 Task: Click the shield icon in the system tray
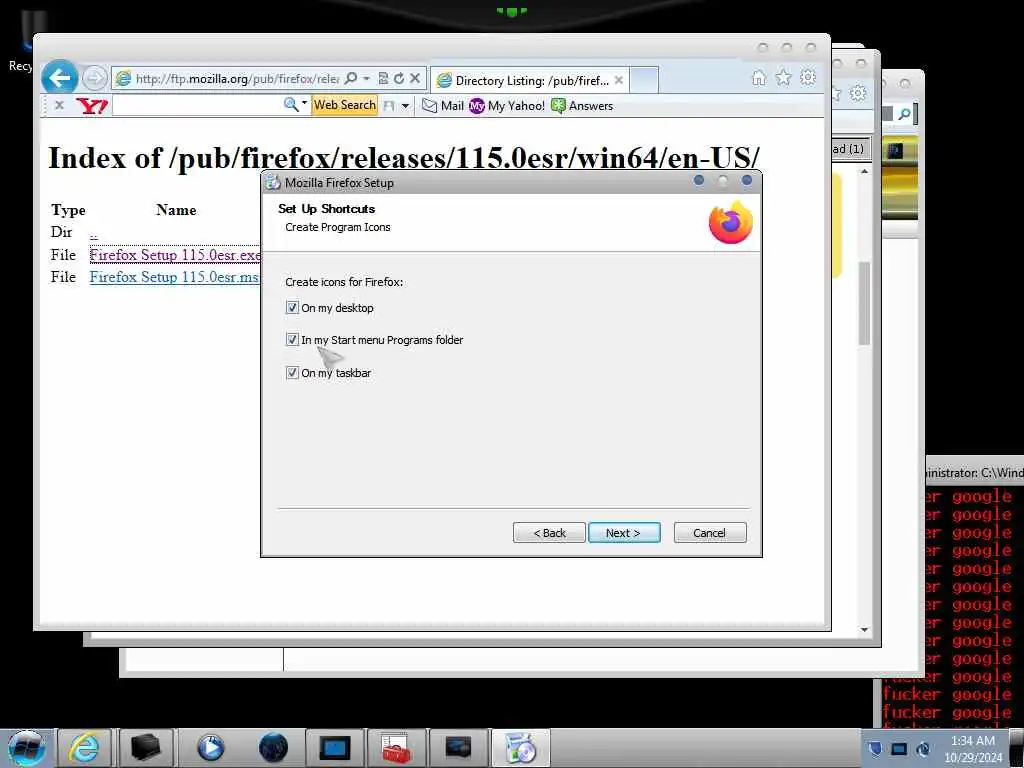875,748
